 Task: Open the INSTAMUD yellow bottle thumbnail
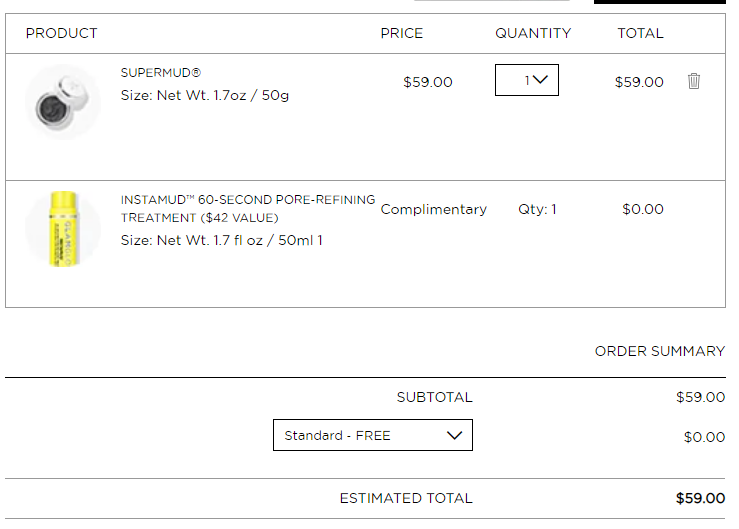coord(63,229)
